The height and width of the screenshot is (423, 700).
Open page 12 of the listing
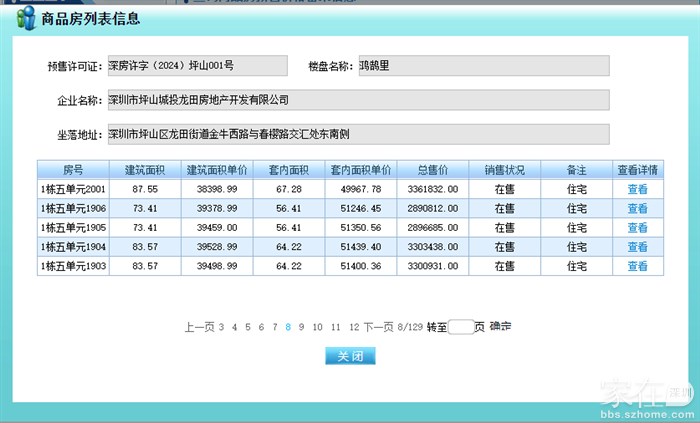coord(354,327)
